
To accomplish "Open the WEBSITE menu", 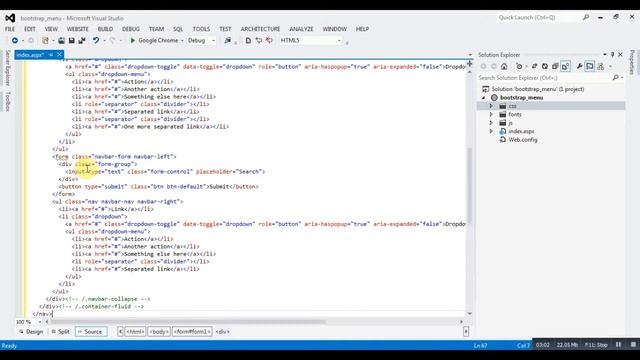I will point(78,29).
